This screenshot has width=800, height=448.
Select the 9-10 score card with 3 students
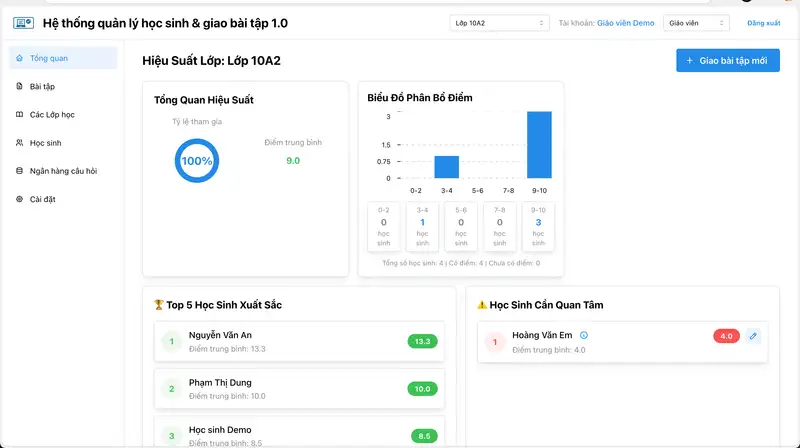coord(538,227)
